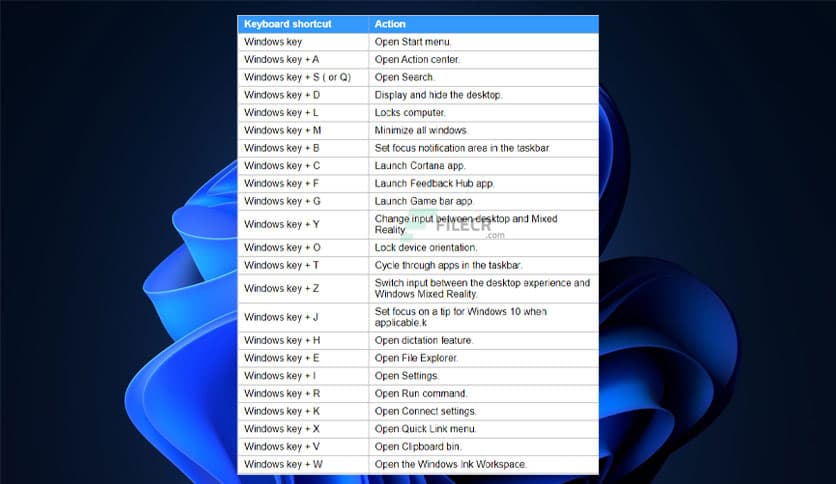Screen dimensions: 836x484
Task: Click the 'Windows key + I' cell
Action: (303, 376)
